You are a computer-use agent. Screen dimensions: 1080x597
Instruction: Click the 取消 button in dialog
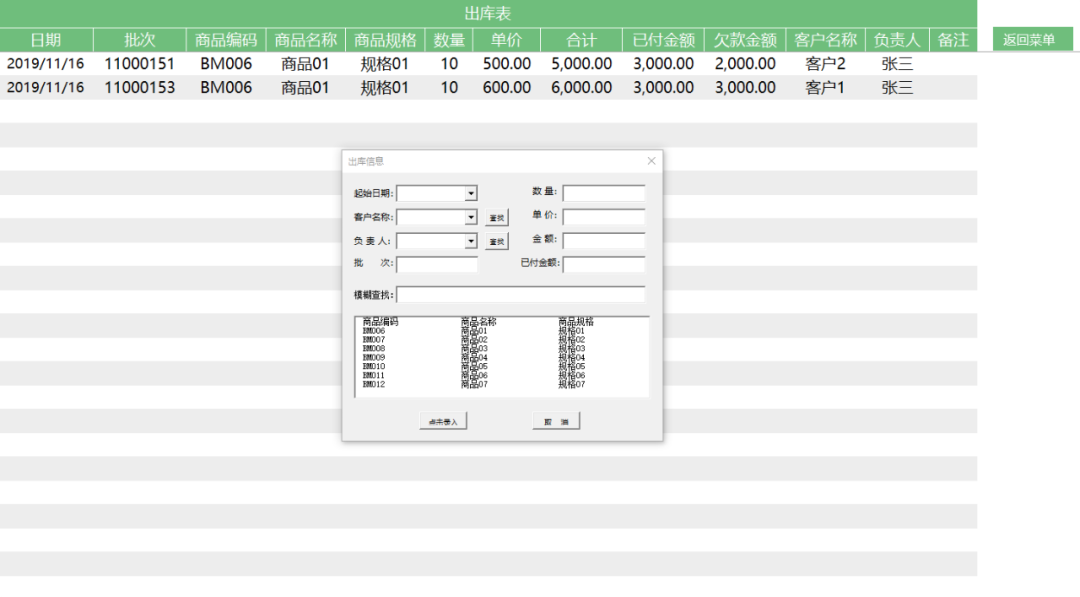[556, 422]
